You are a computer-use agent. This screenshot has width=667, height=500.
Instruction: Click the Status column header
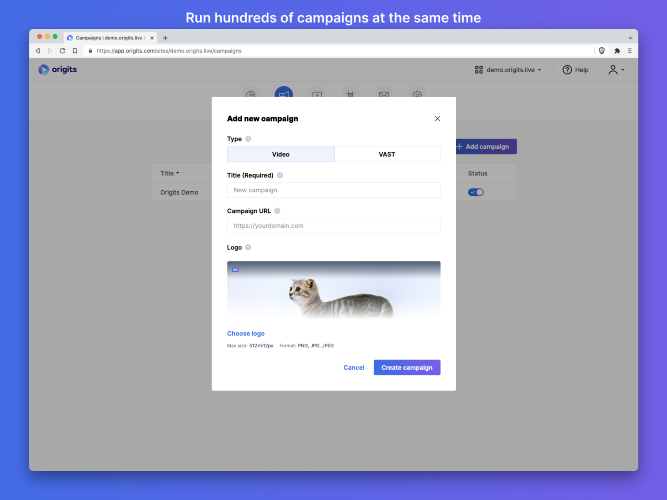477,173
